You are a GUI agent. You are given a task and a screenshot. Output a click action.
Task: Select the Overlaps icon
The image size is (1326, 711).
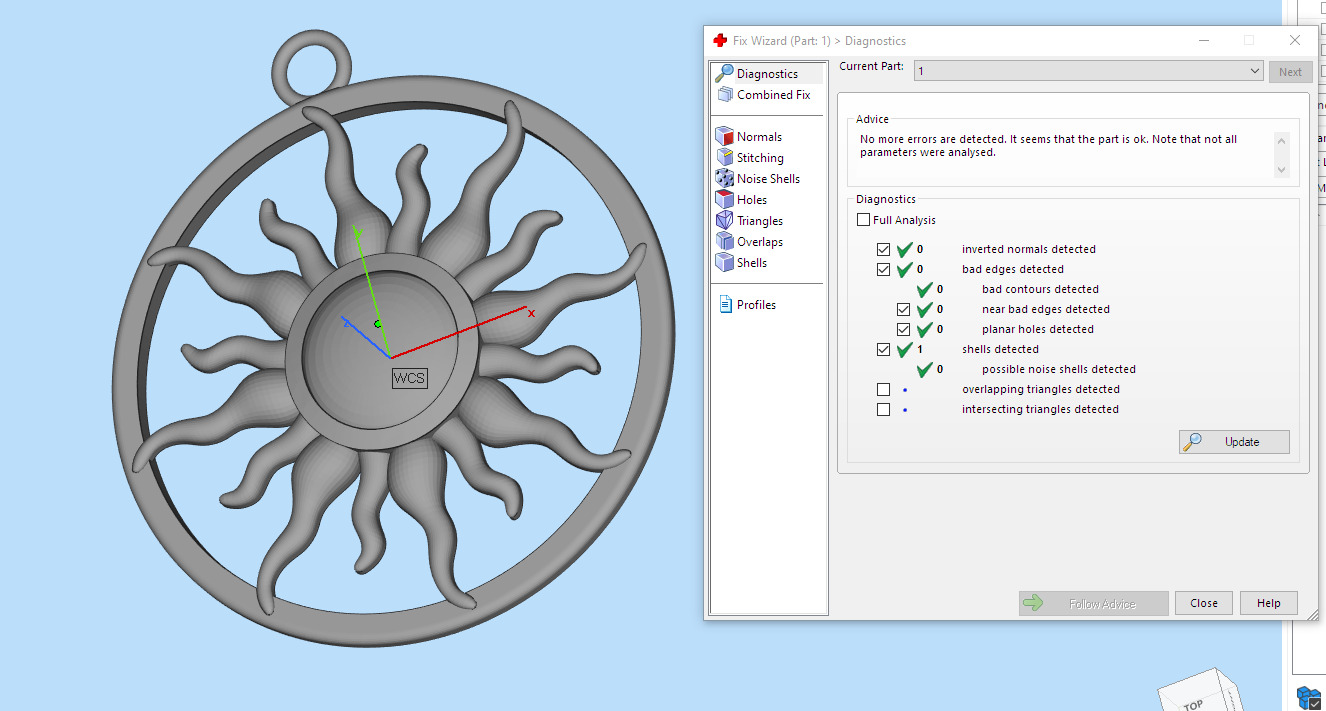click(x=724, y=241)
